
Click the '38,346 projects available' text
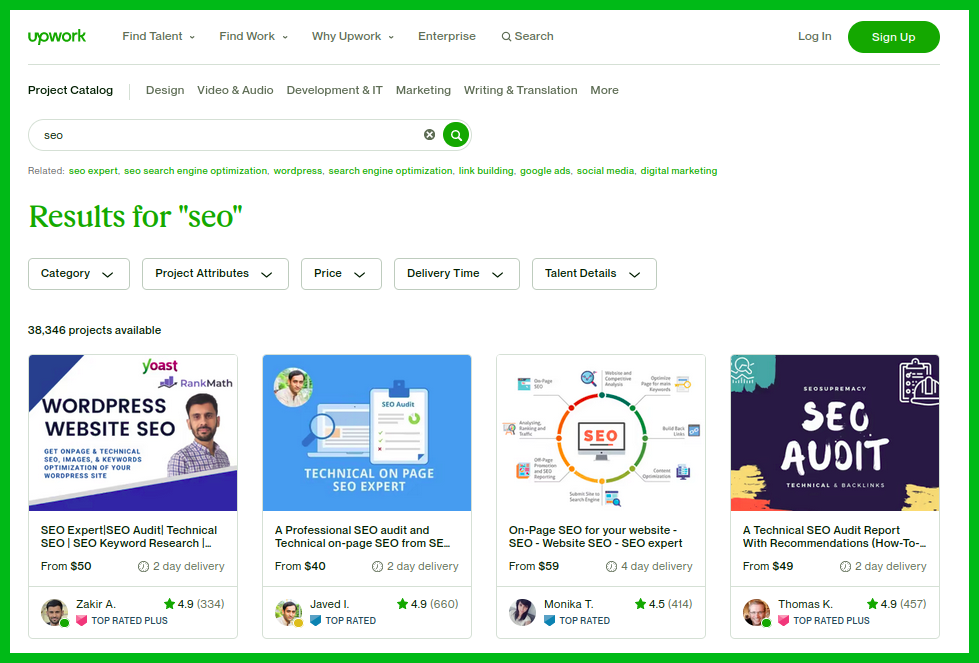coord(94,330)
